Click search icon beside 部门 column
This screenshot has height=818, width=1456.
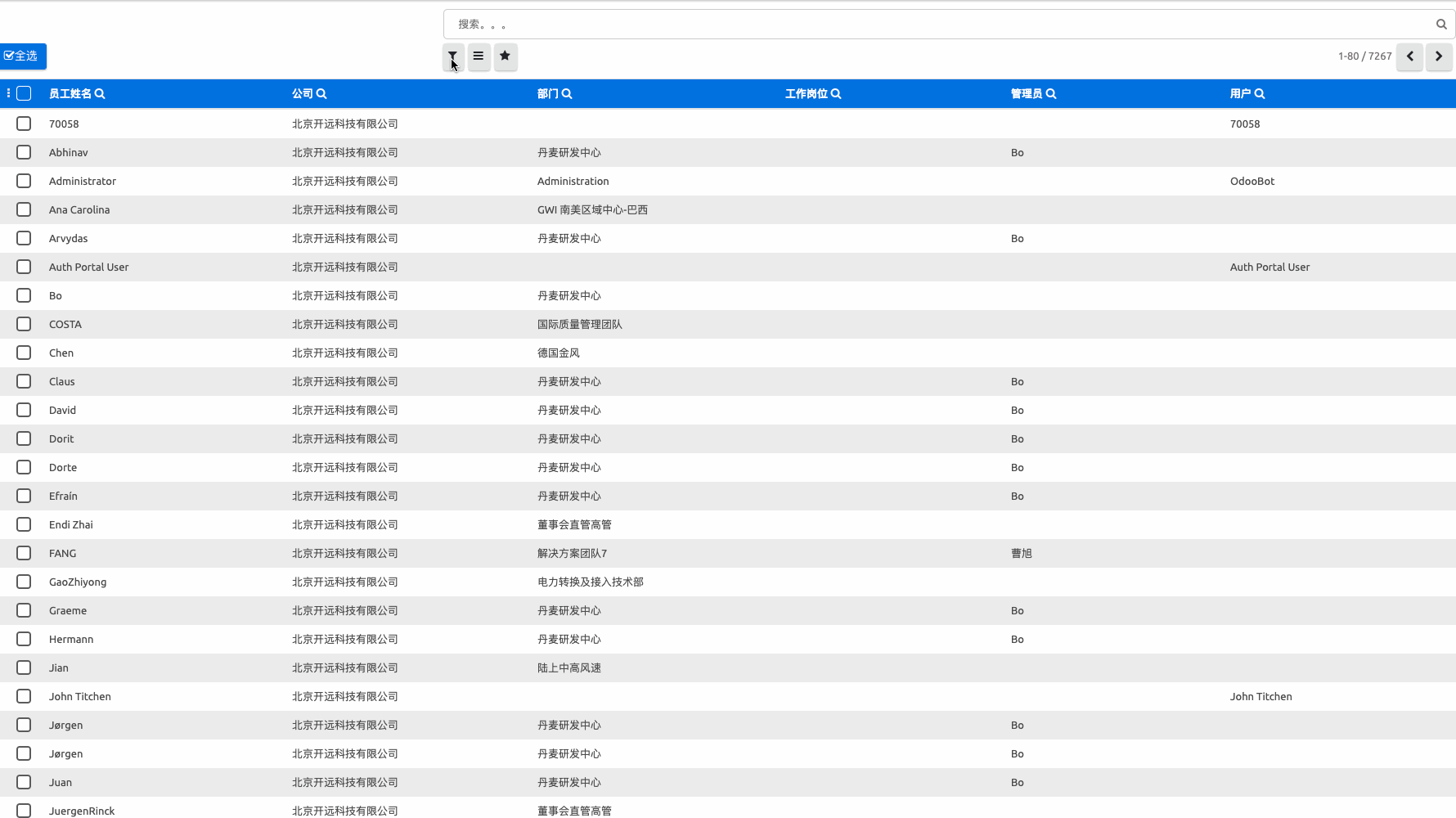pos(567,94)
